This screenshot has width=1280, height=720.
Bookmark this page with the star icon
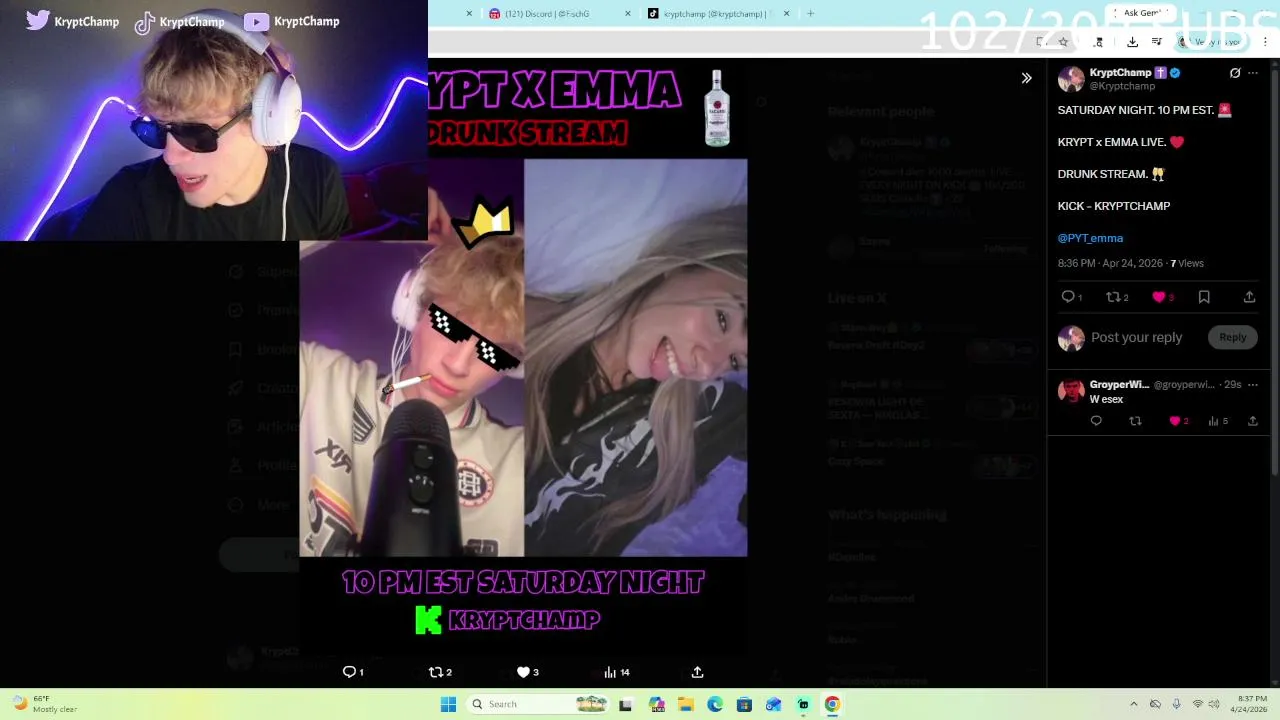point(1063,42)
